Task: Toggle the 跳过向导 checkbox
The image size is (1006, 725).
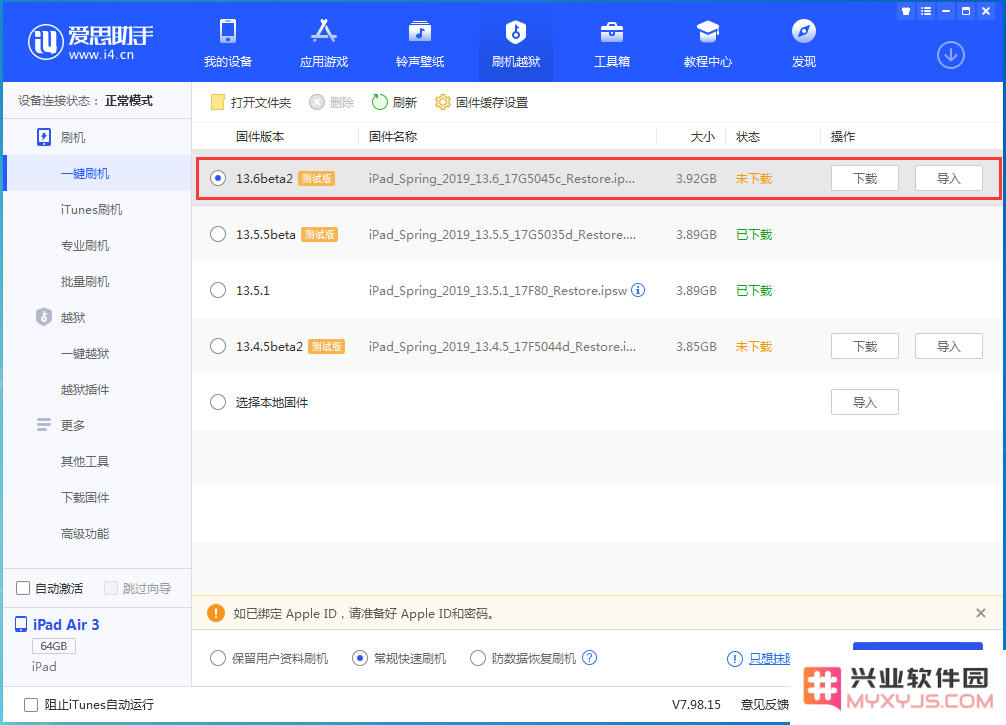Action: [111, 588]
